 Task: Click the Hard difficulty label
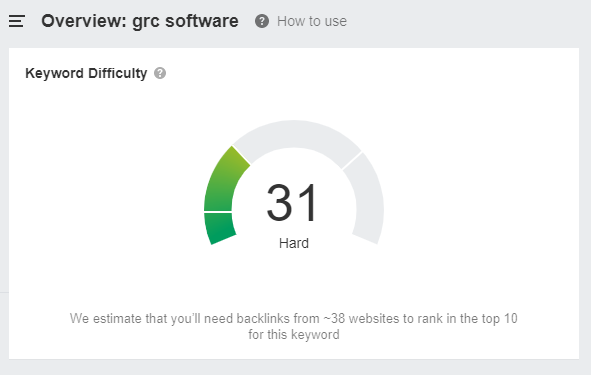pos(294,243)
